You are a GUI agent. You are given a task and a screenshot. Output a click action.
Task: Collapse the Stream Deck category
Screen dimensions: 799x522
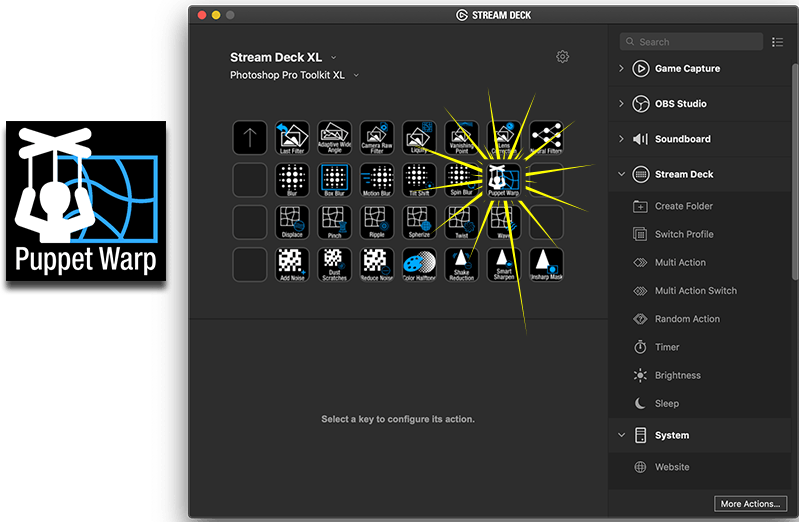[621, 174]
